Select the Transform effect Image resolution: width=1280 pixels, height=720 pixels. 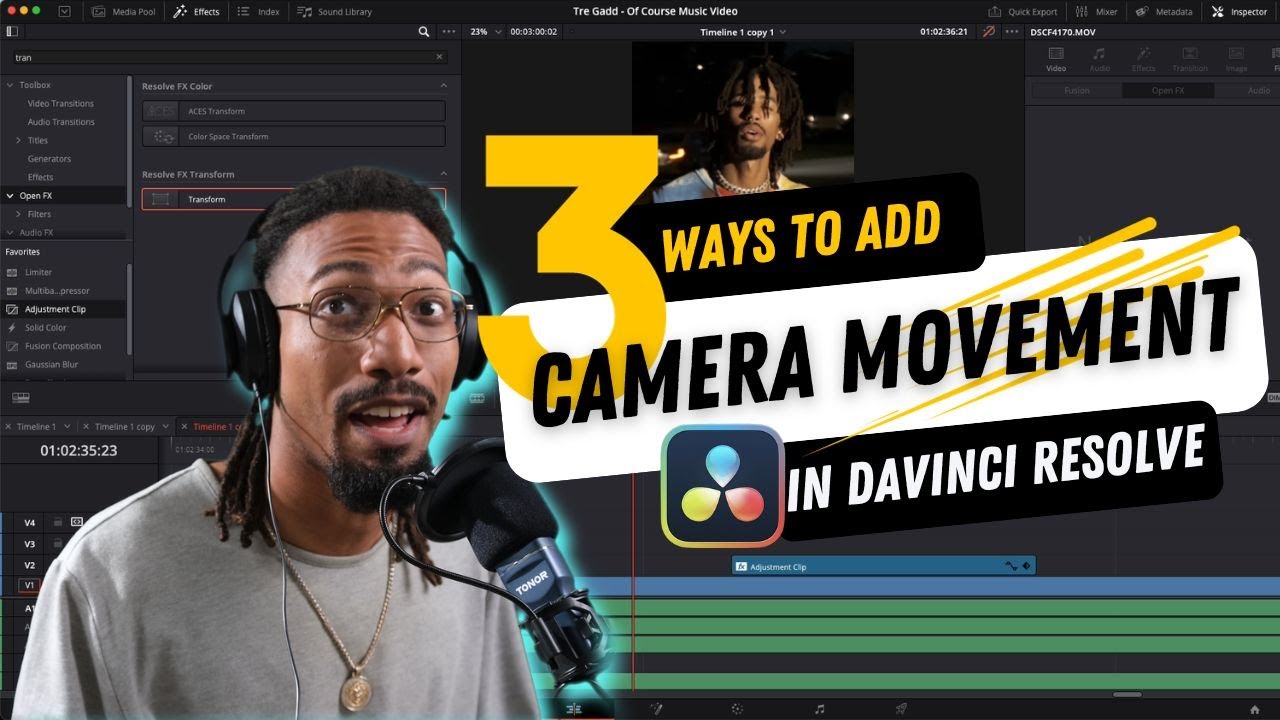point(294,199)
